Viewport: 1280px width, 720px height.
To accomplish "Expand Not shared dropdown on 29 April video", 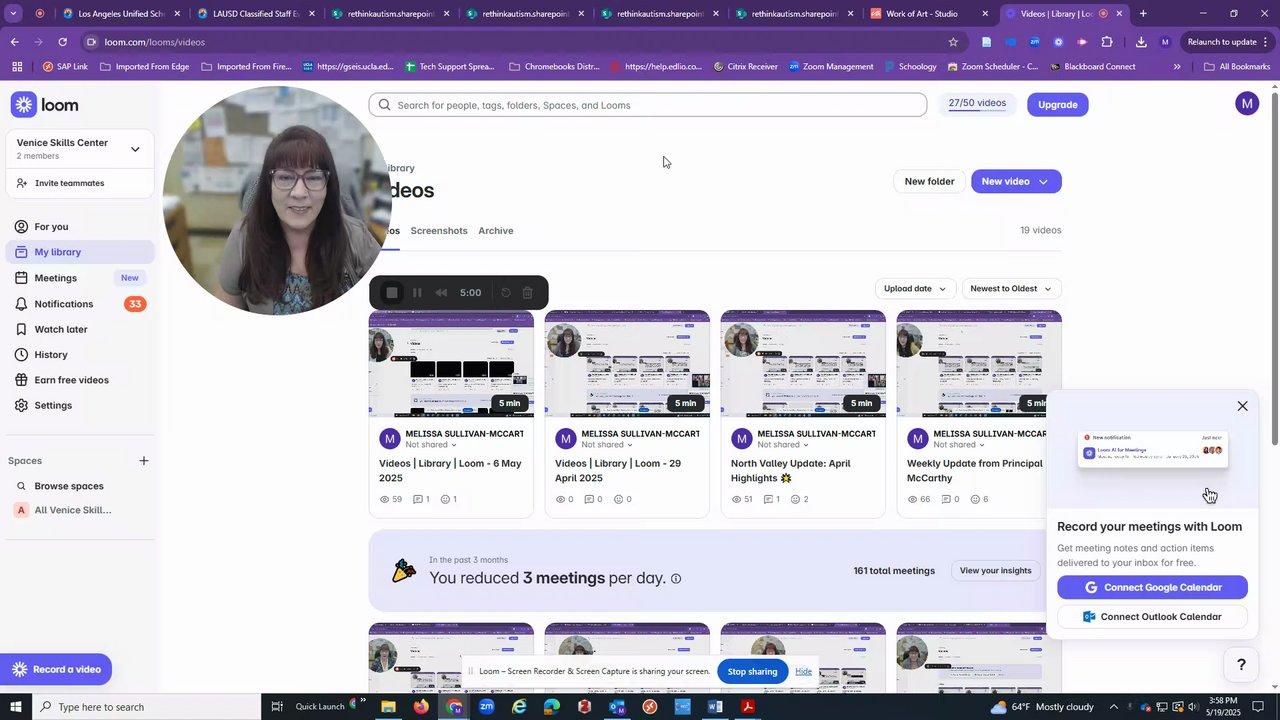I will (606, 445).
